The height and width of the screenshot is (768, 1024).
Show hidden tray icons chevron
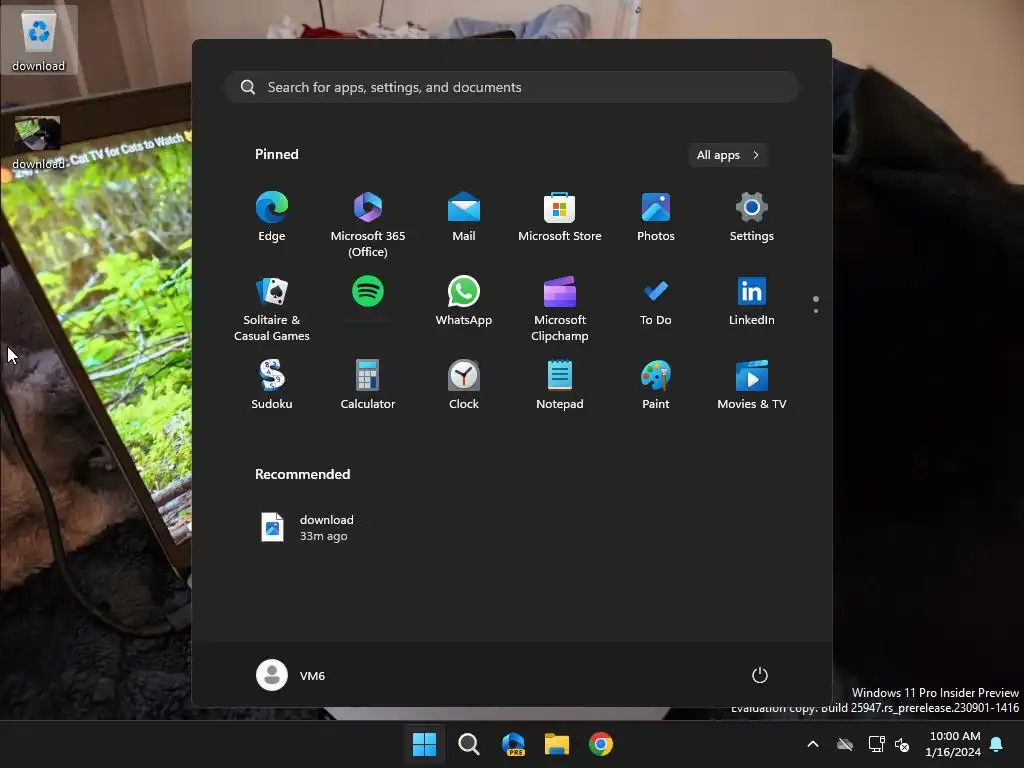813,744
